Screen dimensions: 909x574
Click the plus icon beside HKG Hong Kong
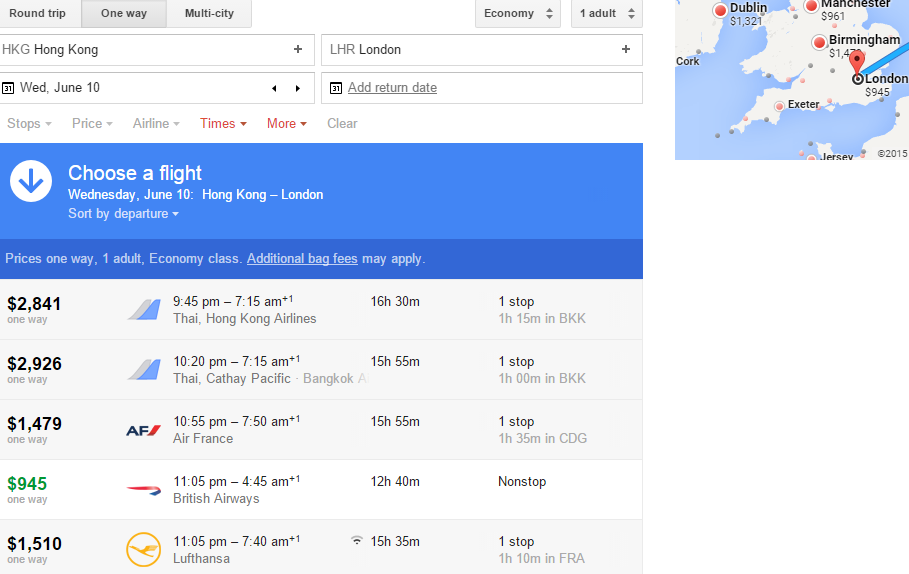(x=298, y=49)
